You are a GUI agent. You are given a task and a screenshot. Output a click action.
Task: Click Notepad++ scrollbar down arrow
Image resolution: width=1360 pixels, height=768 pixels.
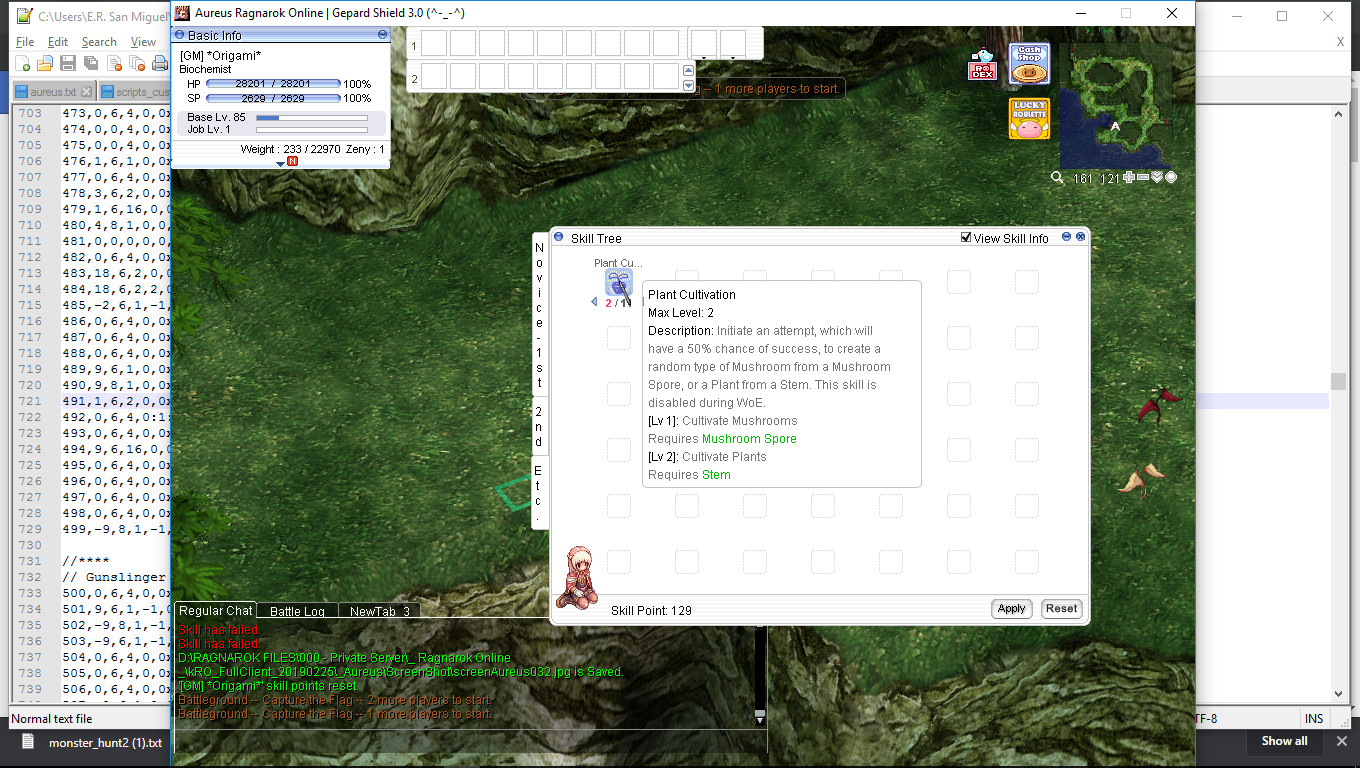point(1340,693)
